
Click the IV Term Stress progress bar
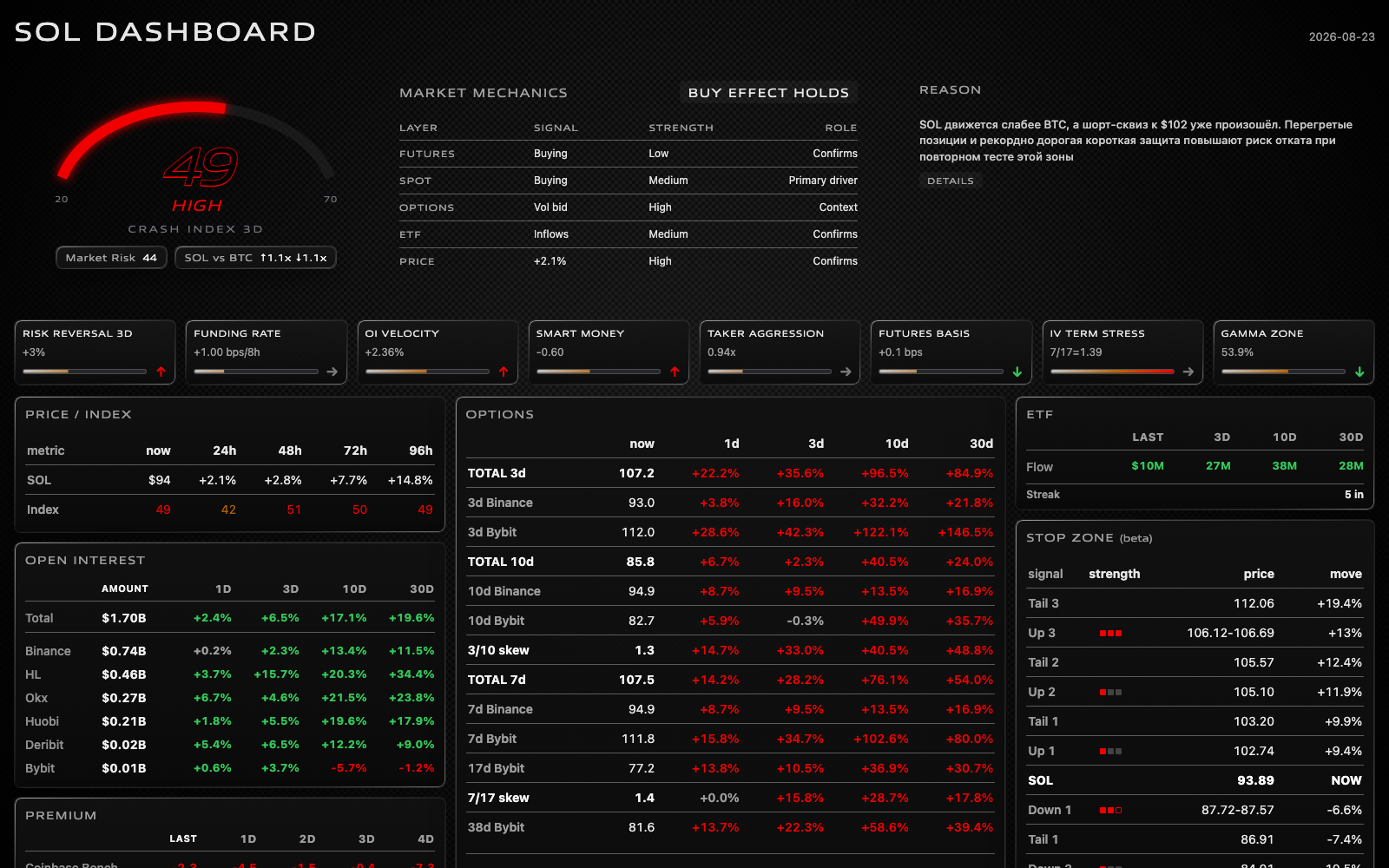(1112, 372)
